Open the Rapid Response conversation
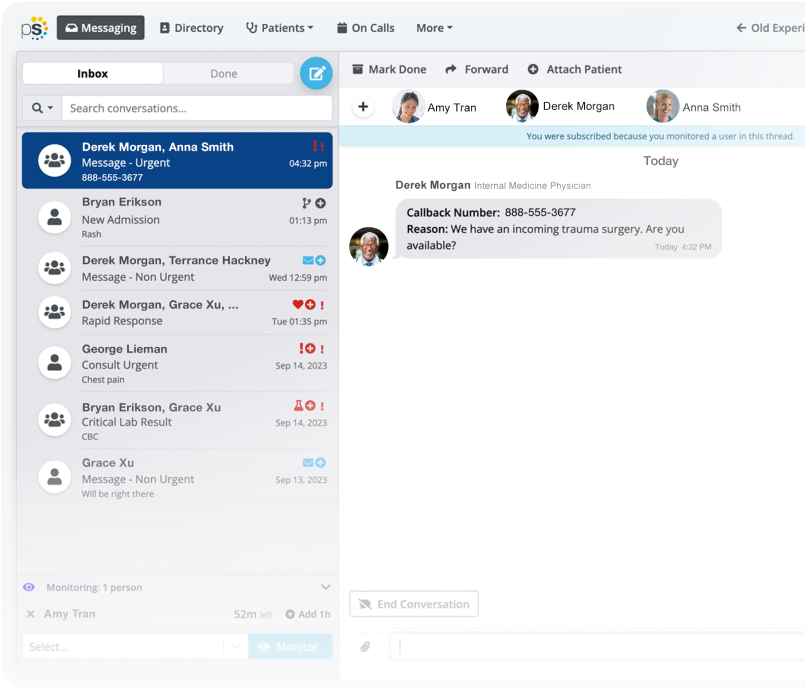805x691 pixels. (177, 312)
